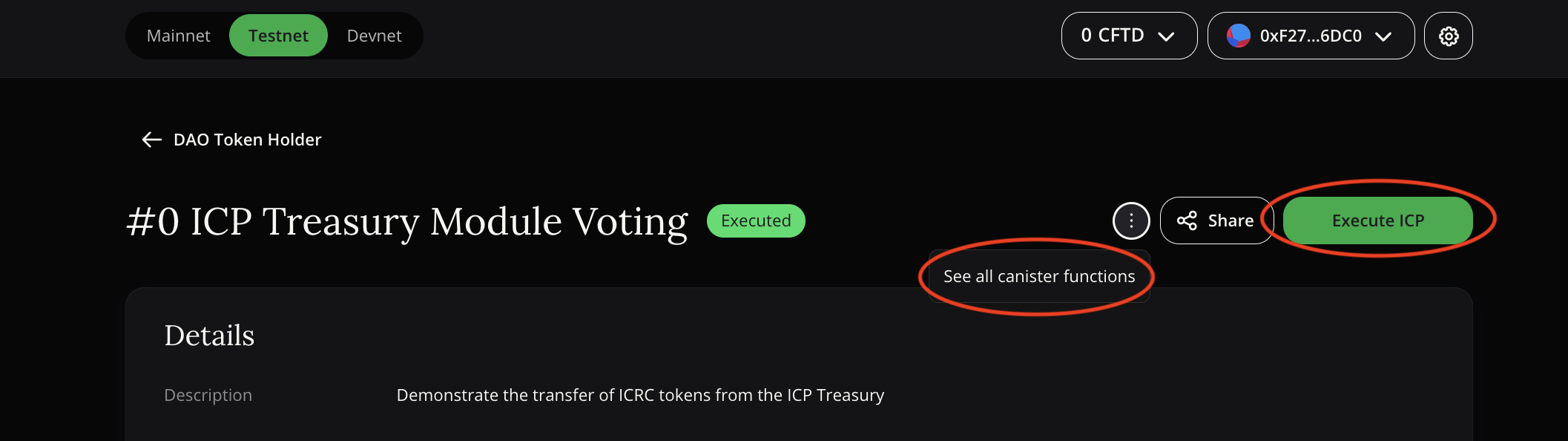The image size is (1568, 441).
Task: Click the settings gear icon
Action: pos(1448,36)
